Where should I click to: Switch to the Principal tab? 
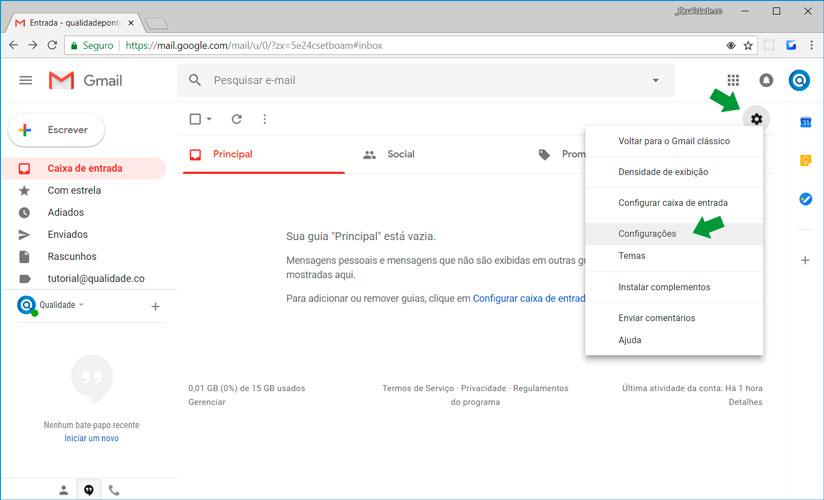coord(264,155)
